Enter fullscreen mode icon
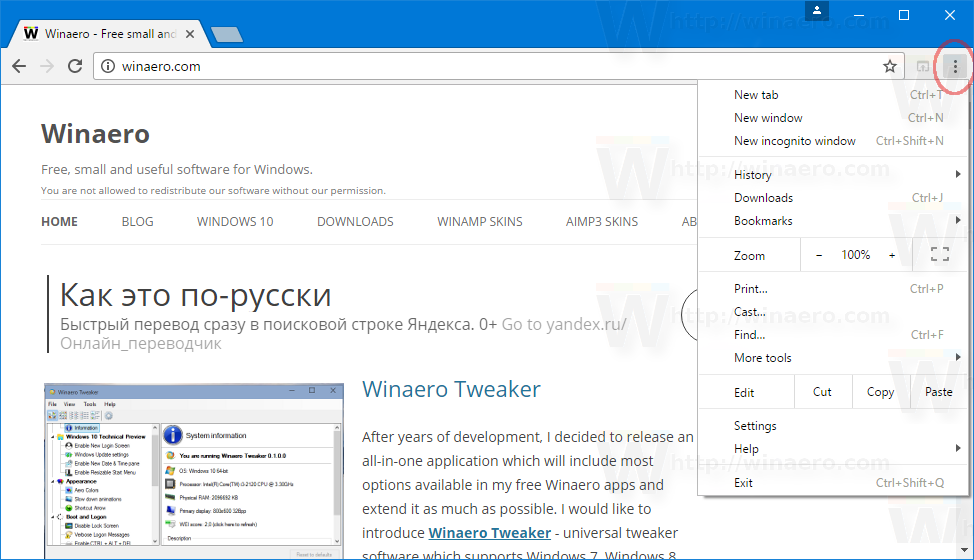This screenshot has height=560, width=974. tap(940, 254)
